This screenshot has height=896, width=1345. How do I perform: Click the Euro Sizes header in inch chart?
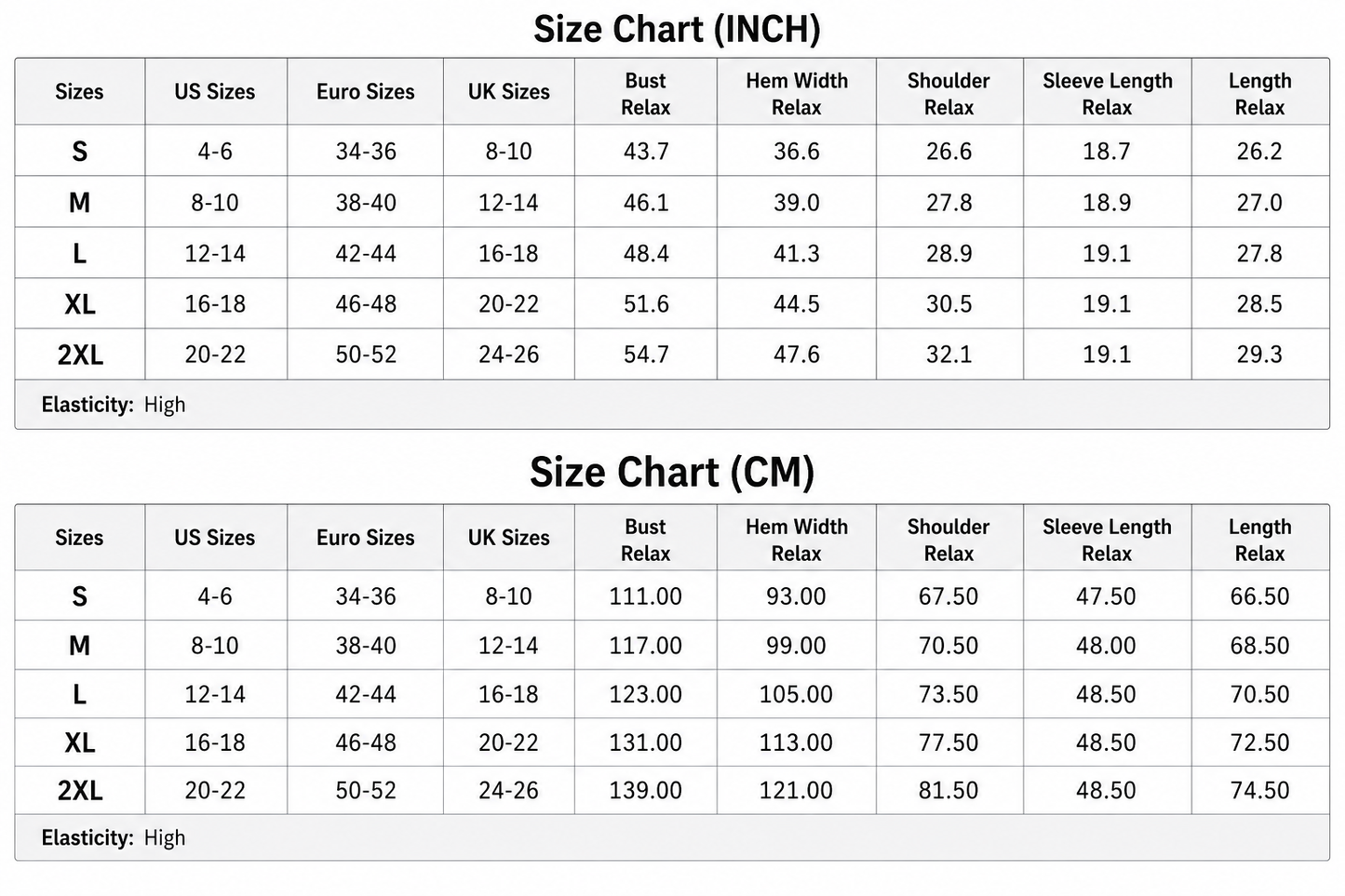(365, 92)
